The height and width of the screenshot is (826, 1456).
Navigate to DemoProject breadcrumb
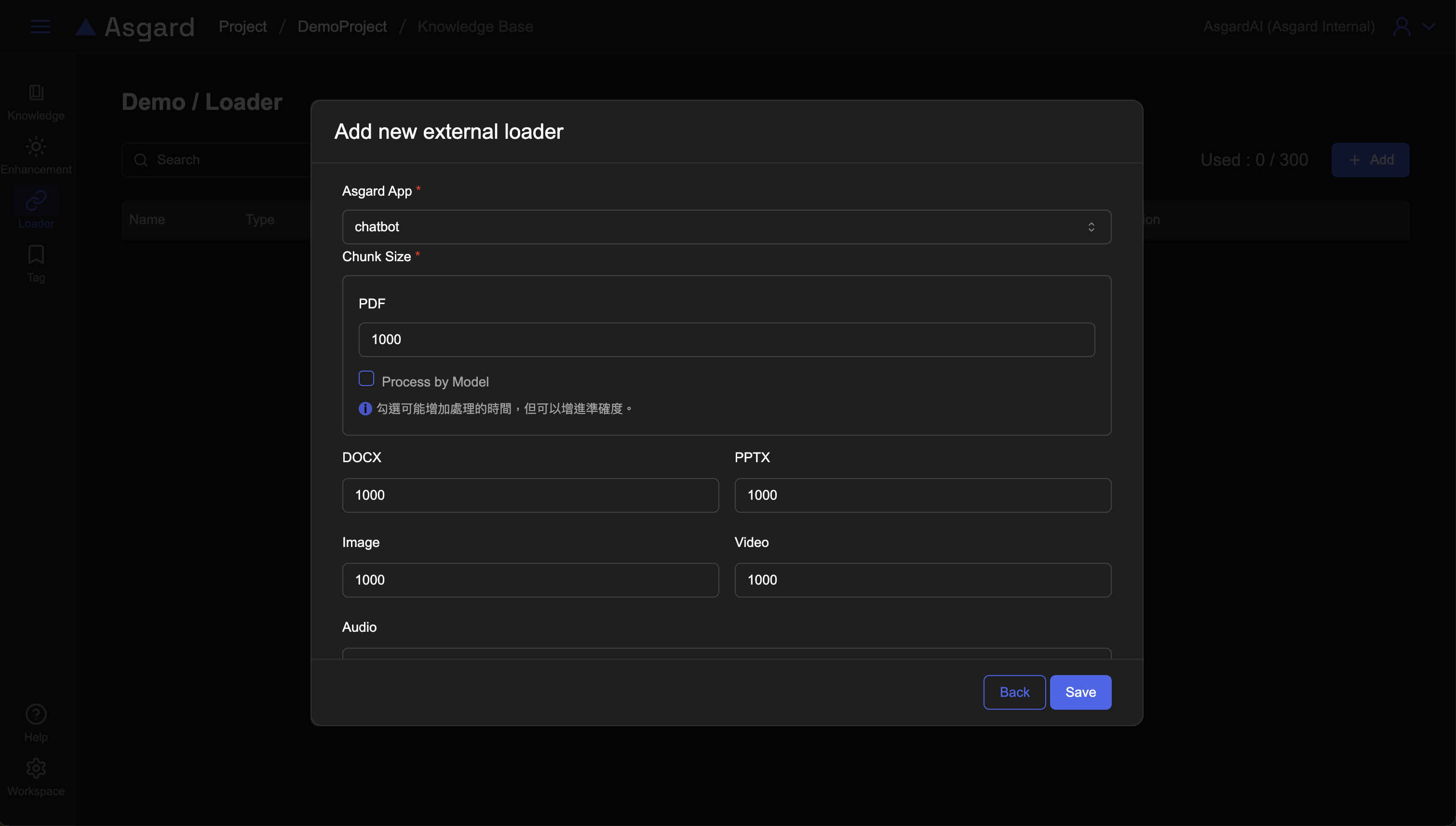[x=342, y=27]
